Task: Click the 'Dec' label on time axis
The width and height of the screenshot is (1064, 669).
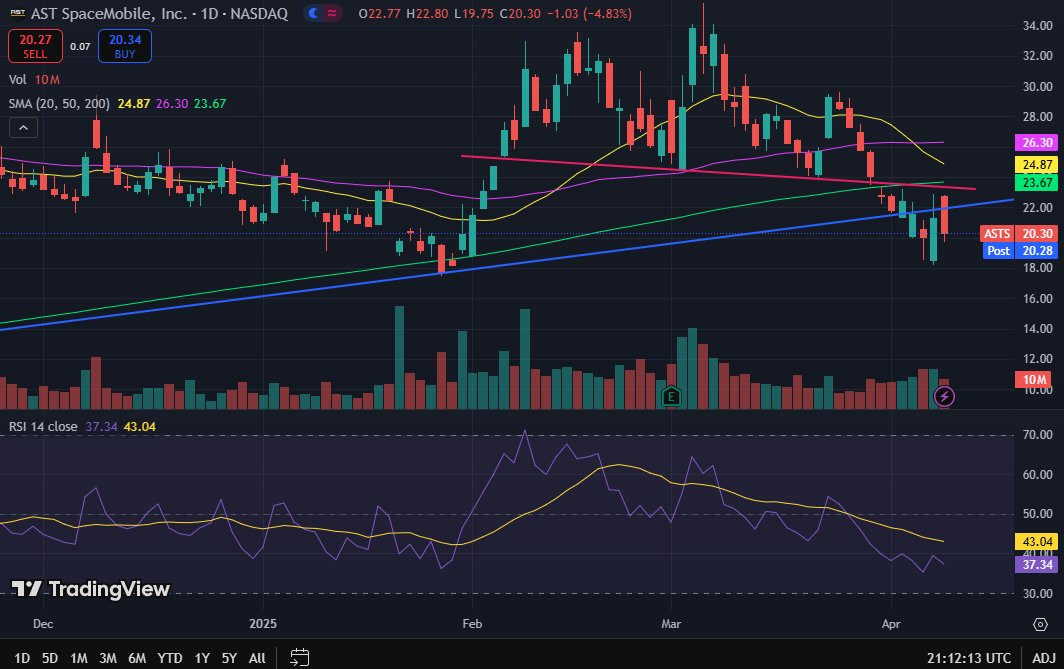Action: [43, 624]
